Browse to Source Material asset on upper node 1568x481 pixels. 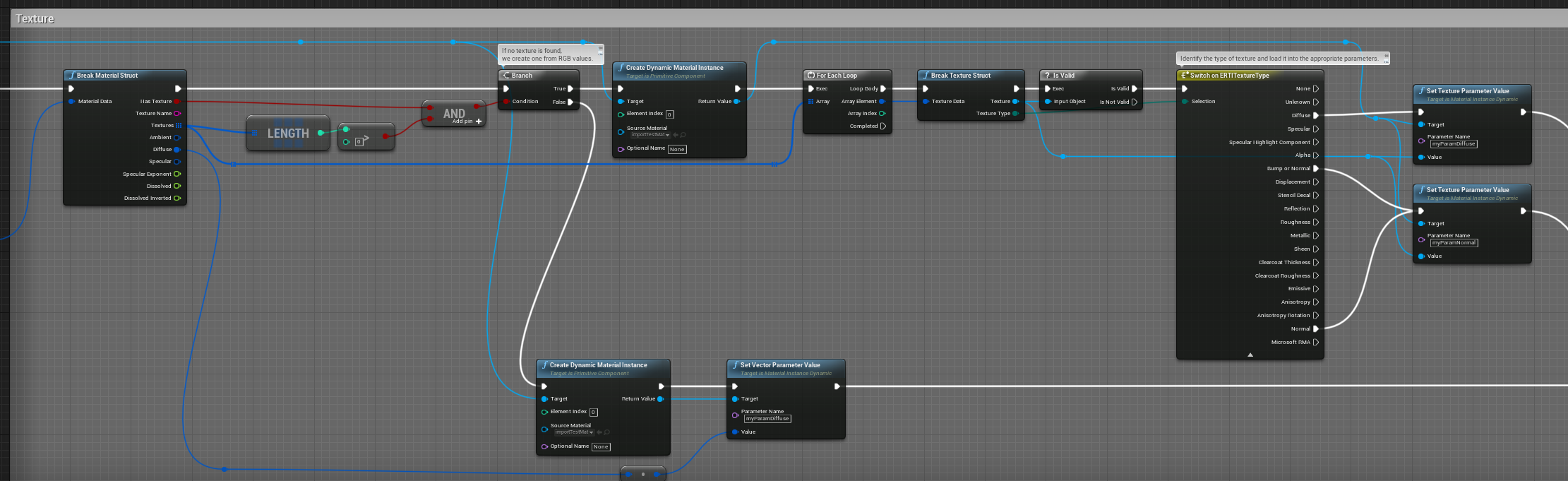(x=683, y=135)
